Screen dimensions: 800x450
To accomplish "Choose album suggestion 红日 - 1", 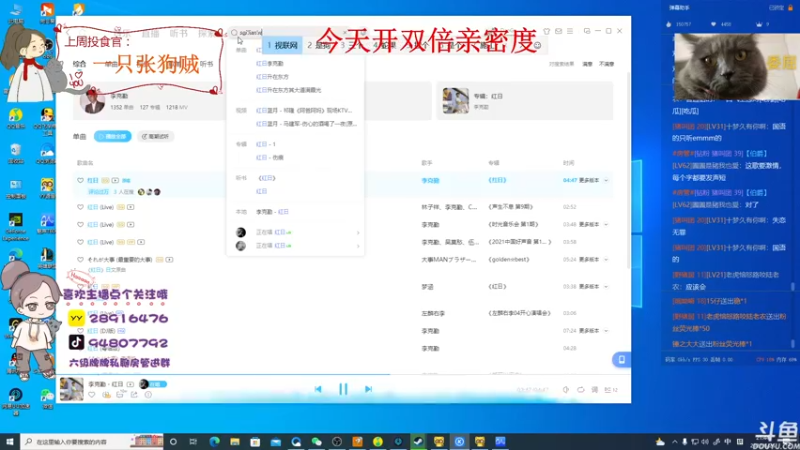I will [265, 144].
